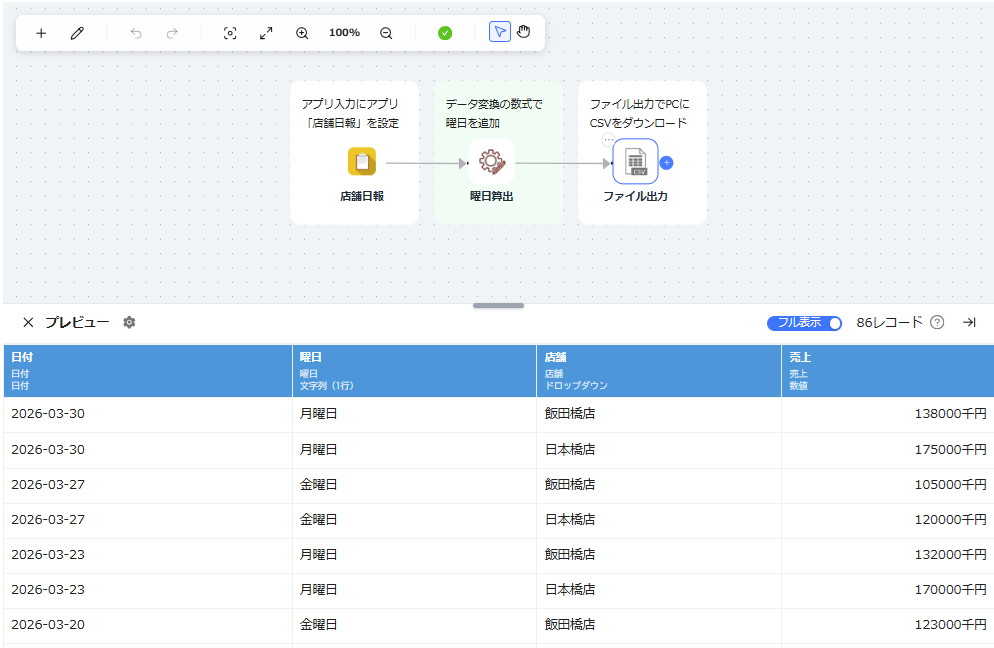994x648 pixels.
Task: Undo the last action
Action: click(x=136, y=33)
